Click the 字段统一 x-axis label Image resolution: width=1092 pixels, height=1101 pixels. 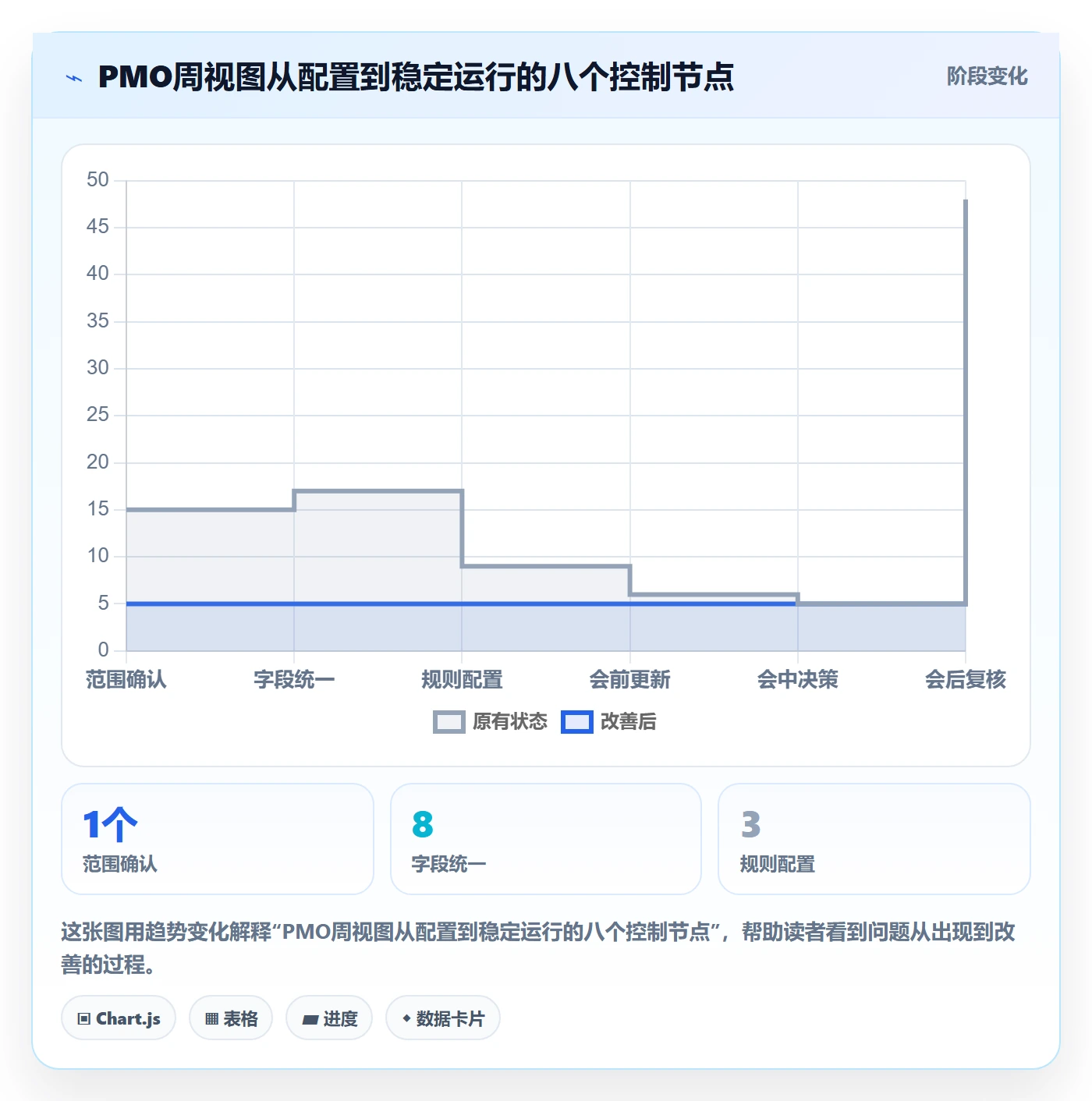[294, 680]
